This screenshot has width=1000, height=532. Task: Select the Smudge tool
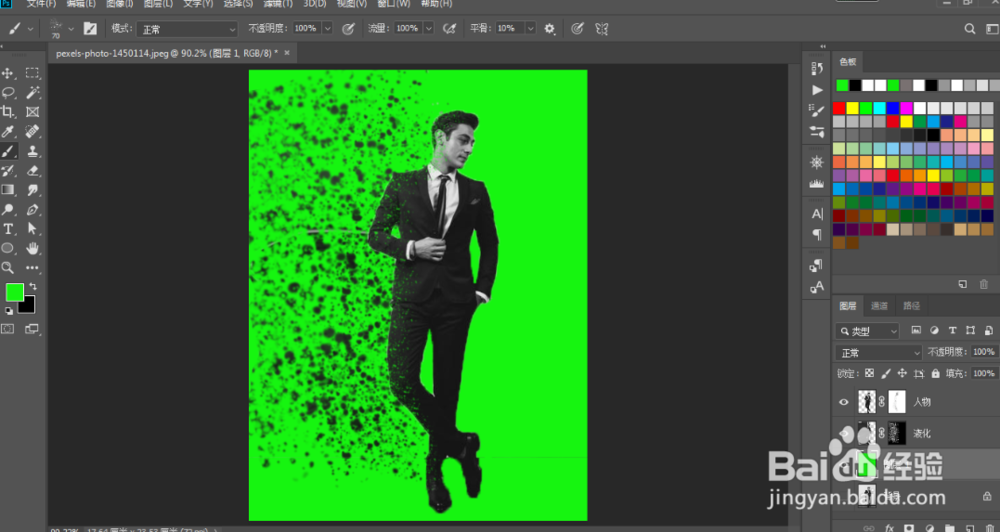32,190
